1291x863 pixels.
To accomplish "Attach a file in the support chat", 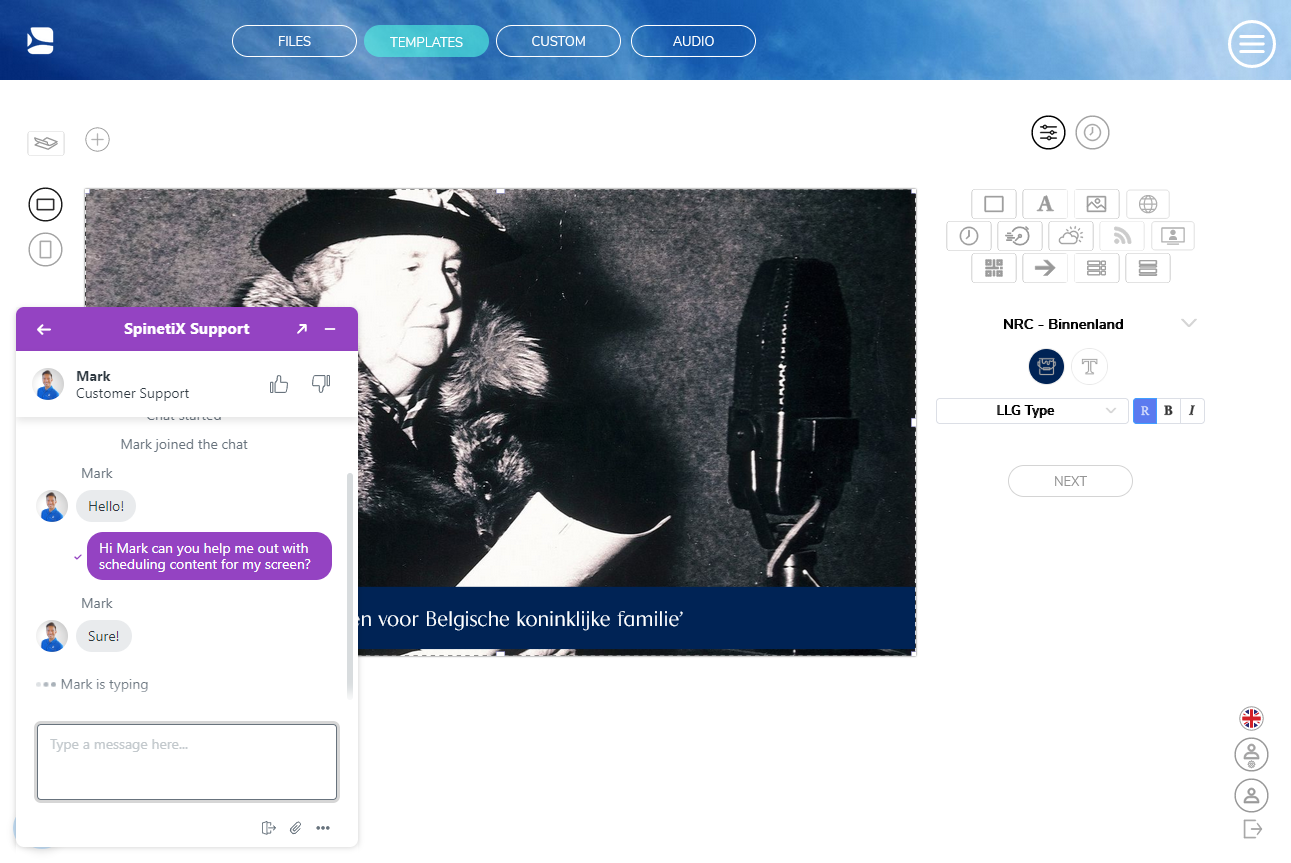I will pyautogui.click(x=295, y=828).
